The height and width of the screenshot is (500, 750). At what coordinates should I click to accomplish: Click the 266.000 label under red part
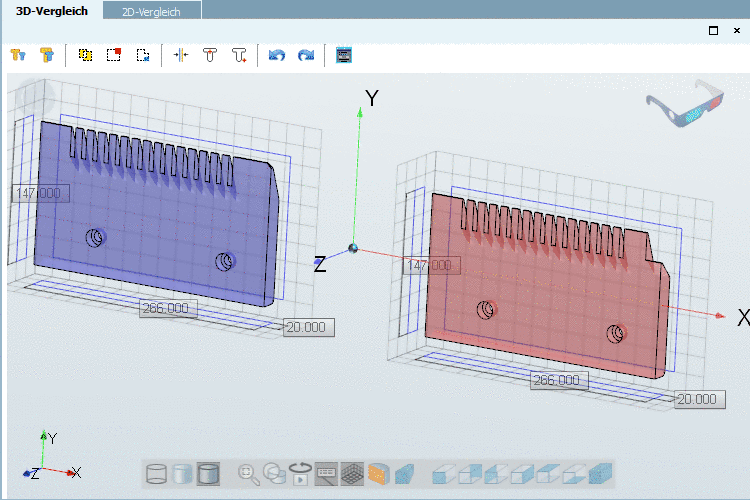coord(559,380)
